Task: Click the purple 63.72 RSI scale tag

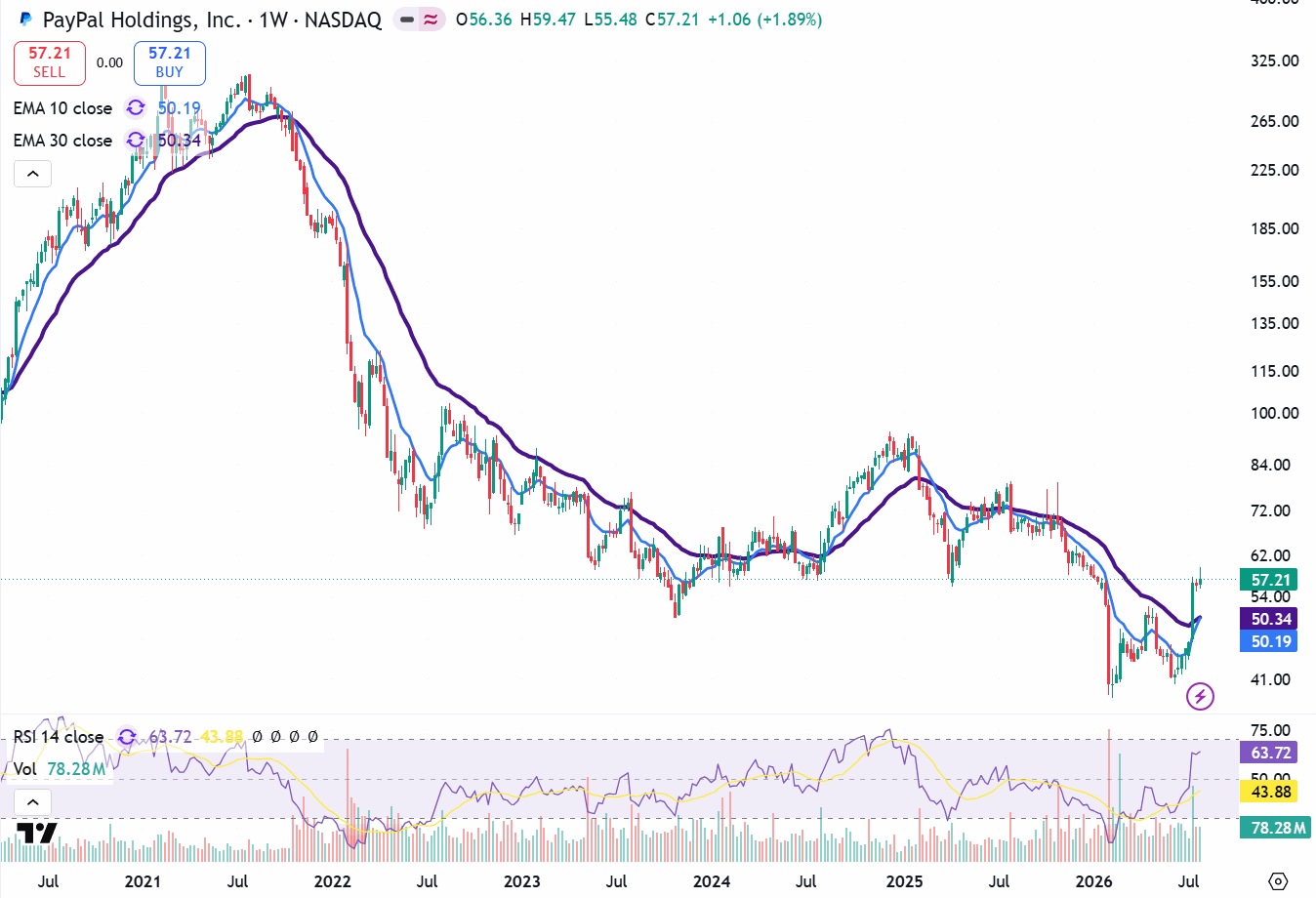Action: pyautogui.click(x=1268, y=753)
